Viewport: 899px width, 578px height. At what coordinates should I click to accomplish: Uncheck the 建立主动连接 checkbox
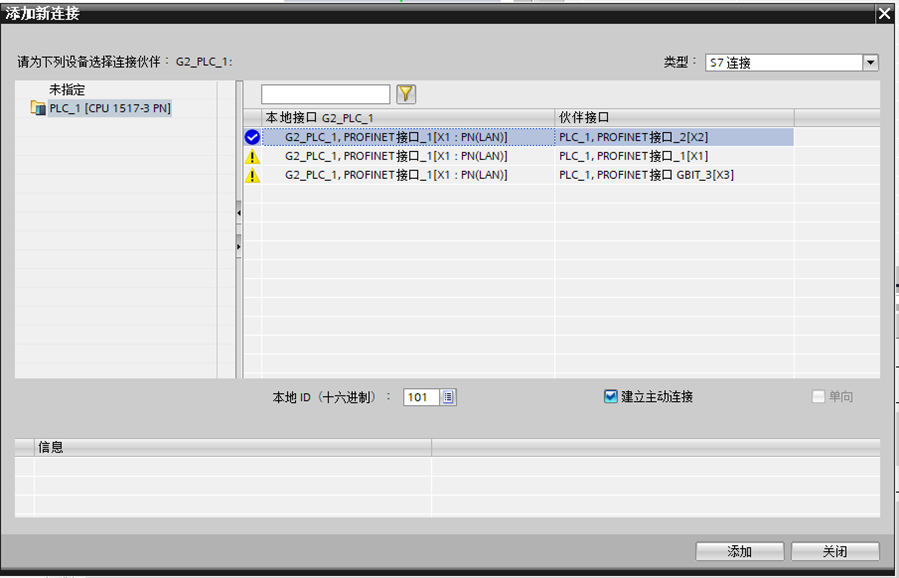tap(611, 397)
